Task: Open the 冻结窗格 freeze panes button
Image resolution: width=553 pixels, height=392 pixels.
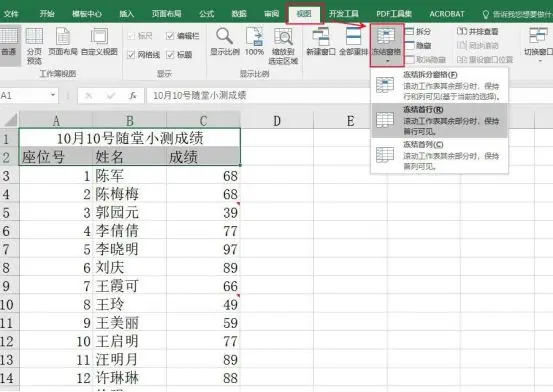Action: 387,45
